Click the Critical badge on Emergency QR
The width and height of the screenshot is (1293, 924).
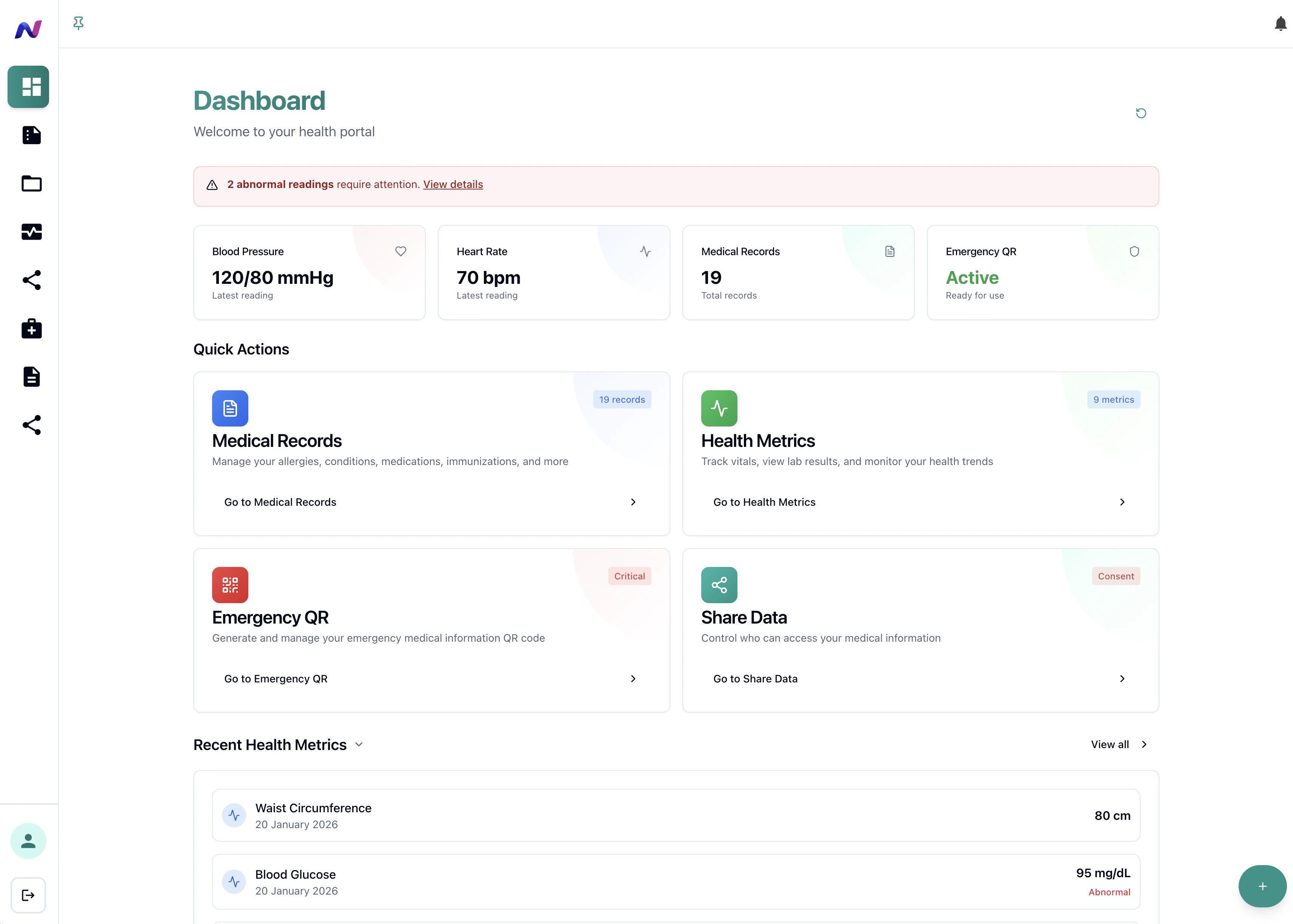[x=629, y=576]
